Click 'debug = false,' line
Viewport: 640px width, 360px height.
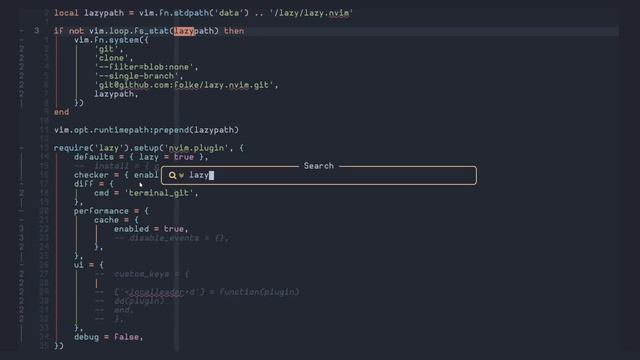(109, 337)
